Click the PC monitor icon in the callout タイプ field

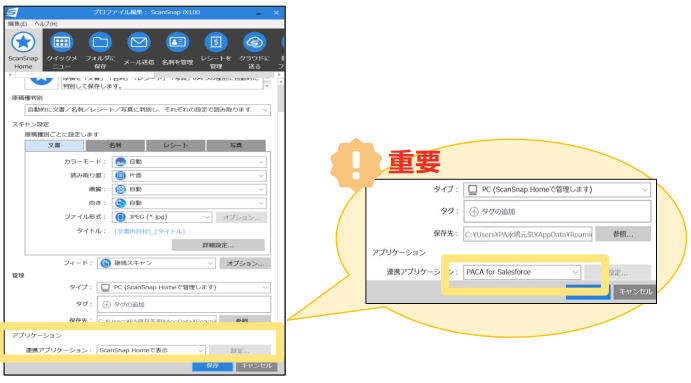click(x=473, y=190)
